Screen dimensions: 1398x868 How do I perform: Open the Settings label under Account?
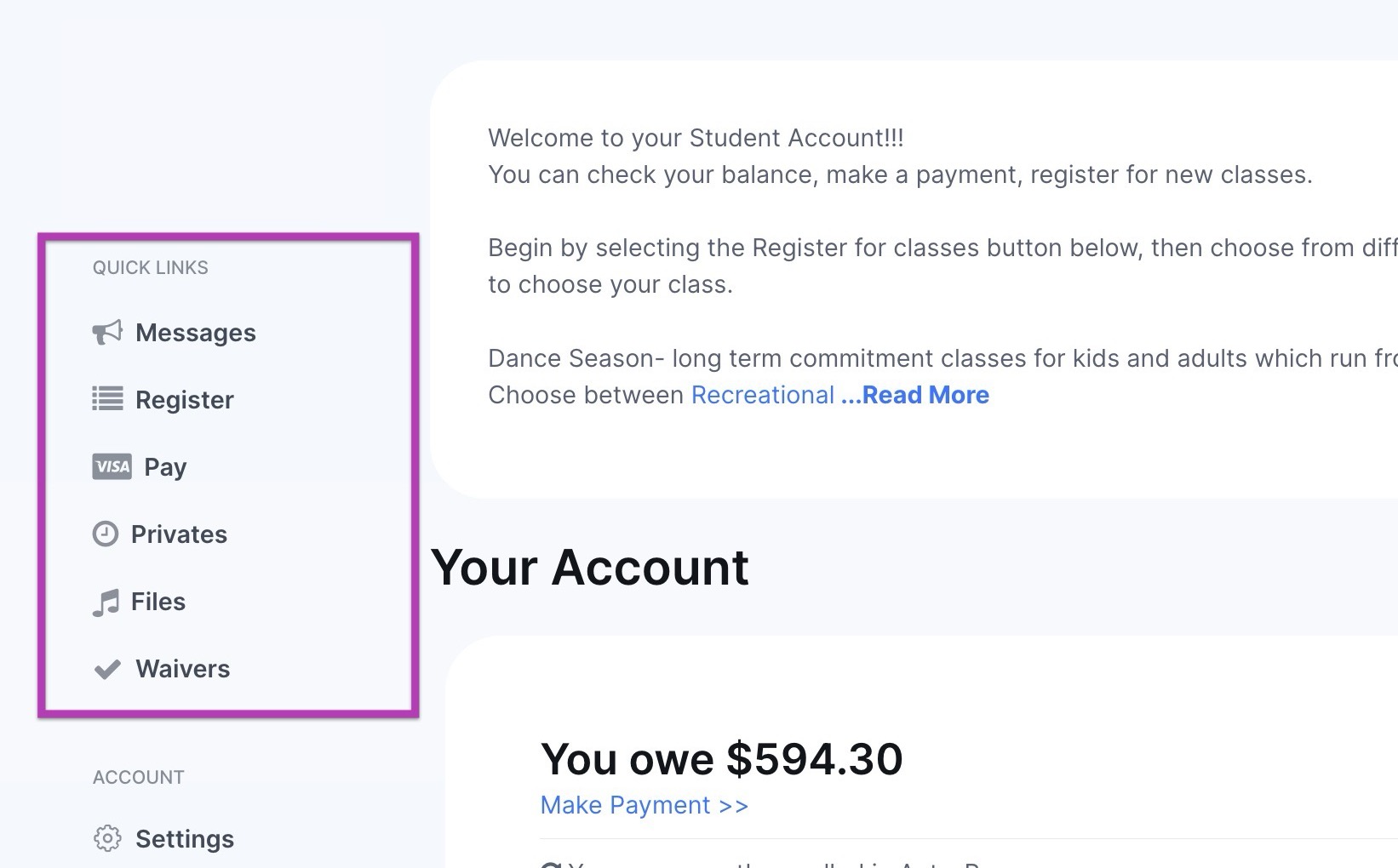[x=185, y=839]
